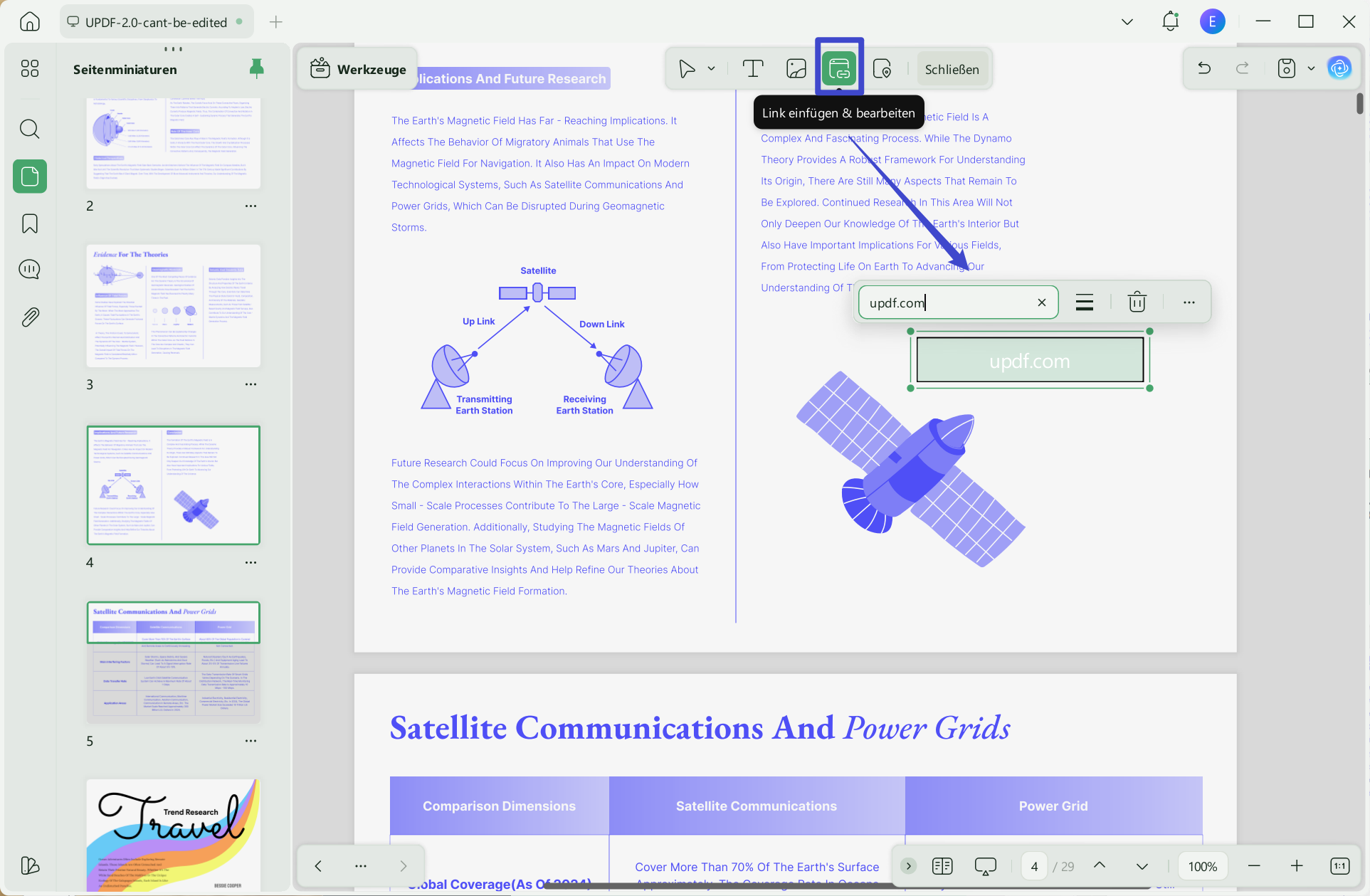Image resolution: width=1370 pixels, height=896 pixels.
Task: Click the Schließen button
Action: pos(952,69)
